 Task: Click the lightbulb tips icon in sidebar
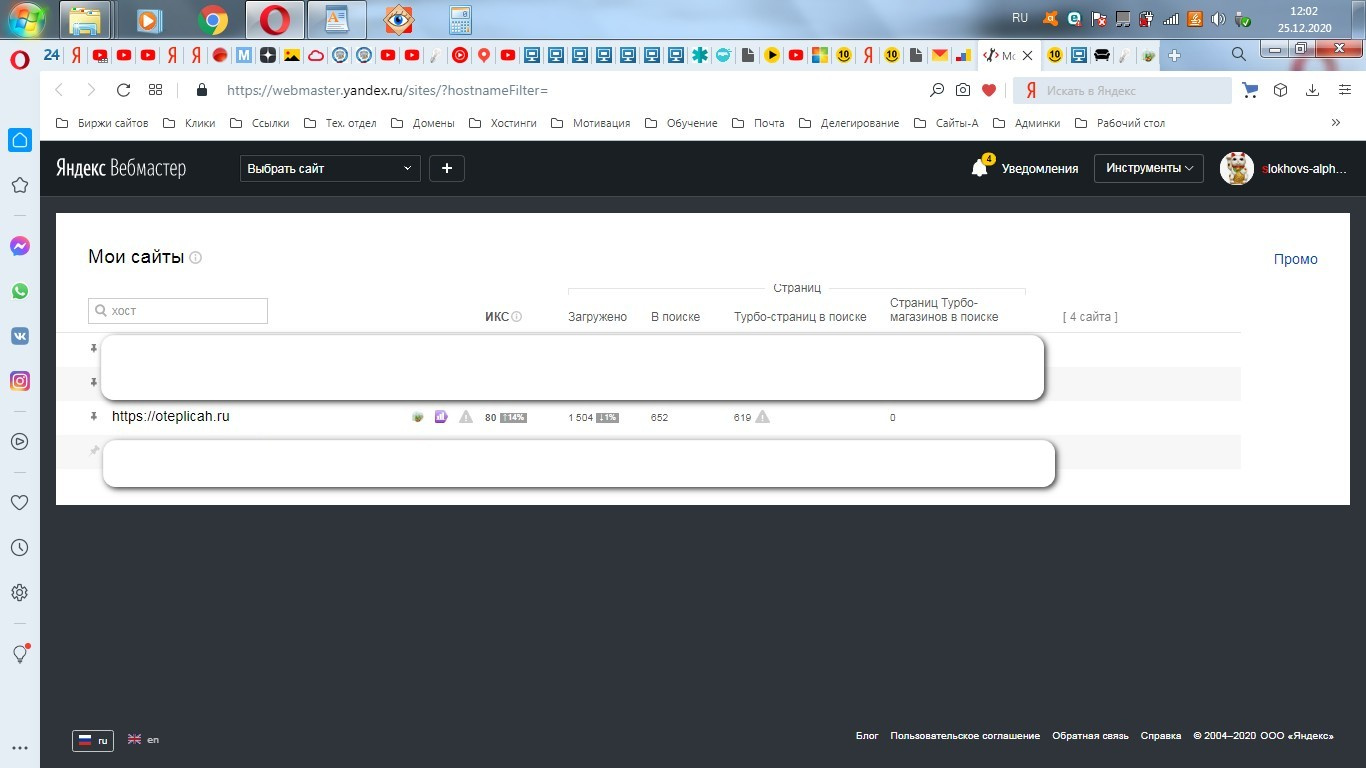(19, 654)
